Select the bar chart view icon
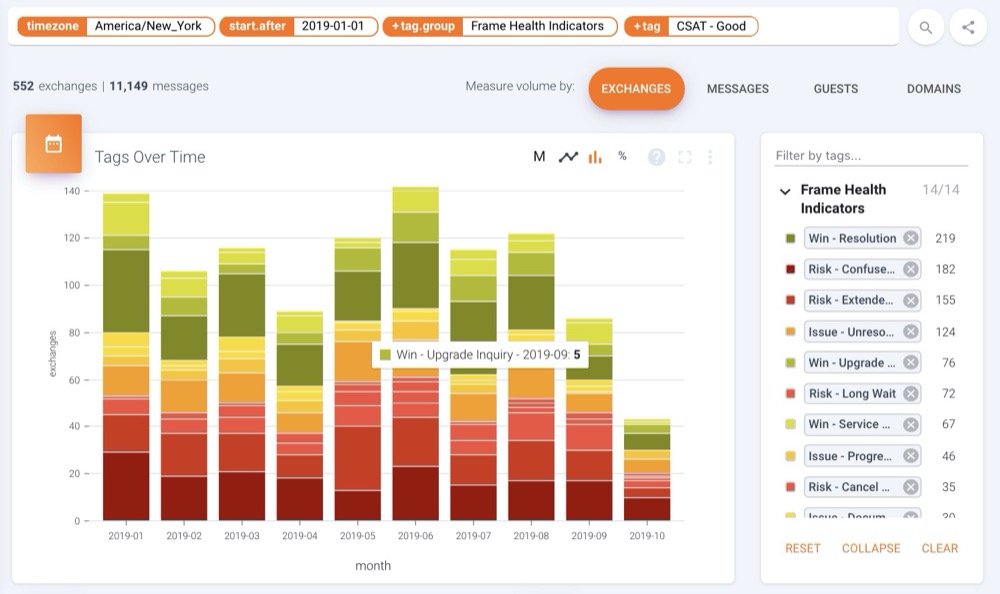This screenshot has height=594, width=1000. tap(595, 156)
